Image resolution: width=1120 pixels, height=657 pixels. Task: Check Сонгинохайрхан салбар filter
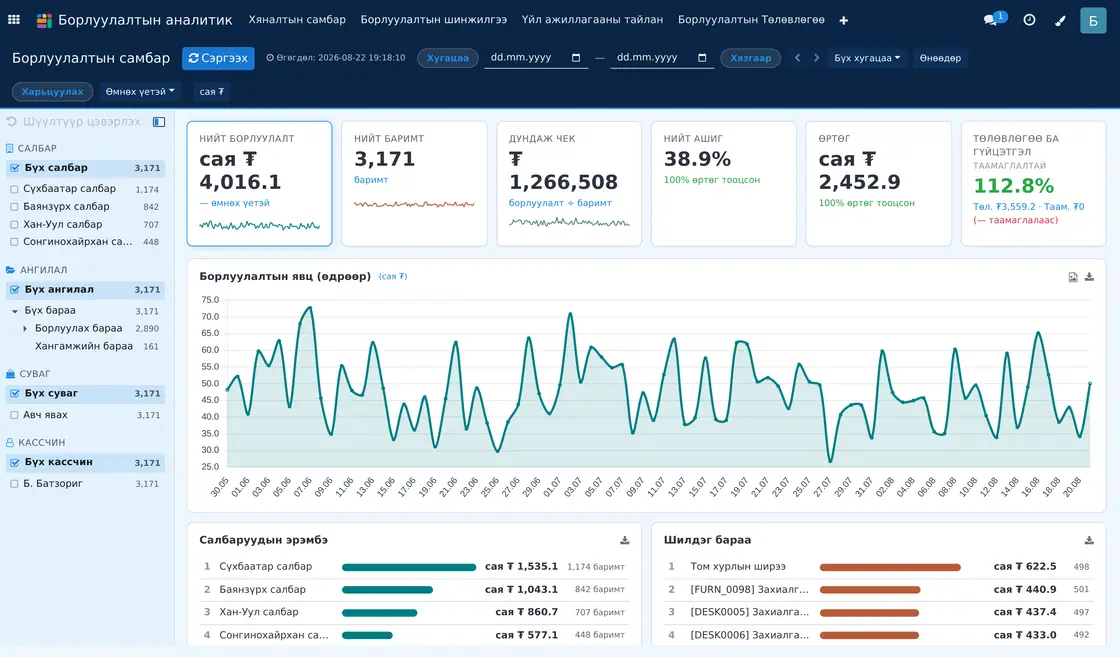pyautogui.click(x=14, y=242)
